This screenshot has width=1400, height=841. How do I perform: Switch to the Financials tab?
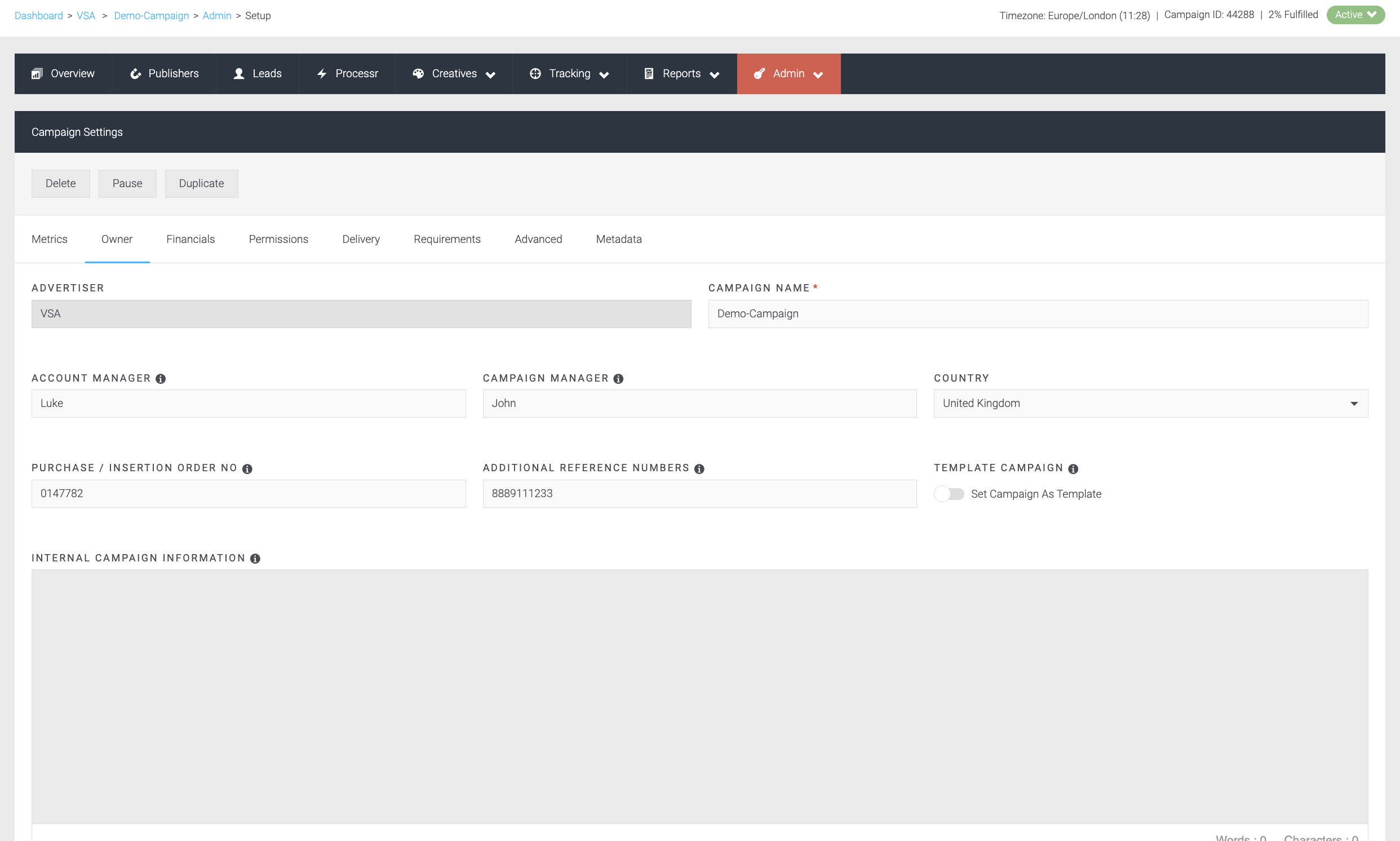click(190, 239)
